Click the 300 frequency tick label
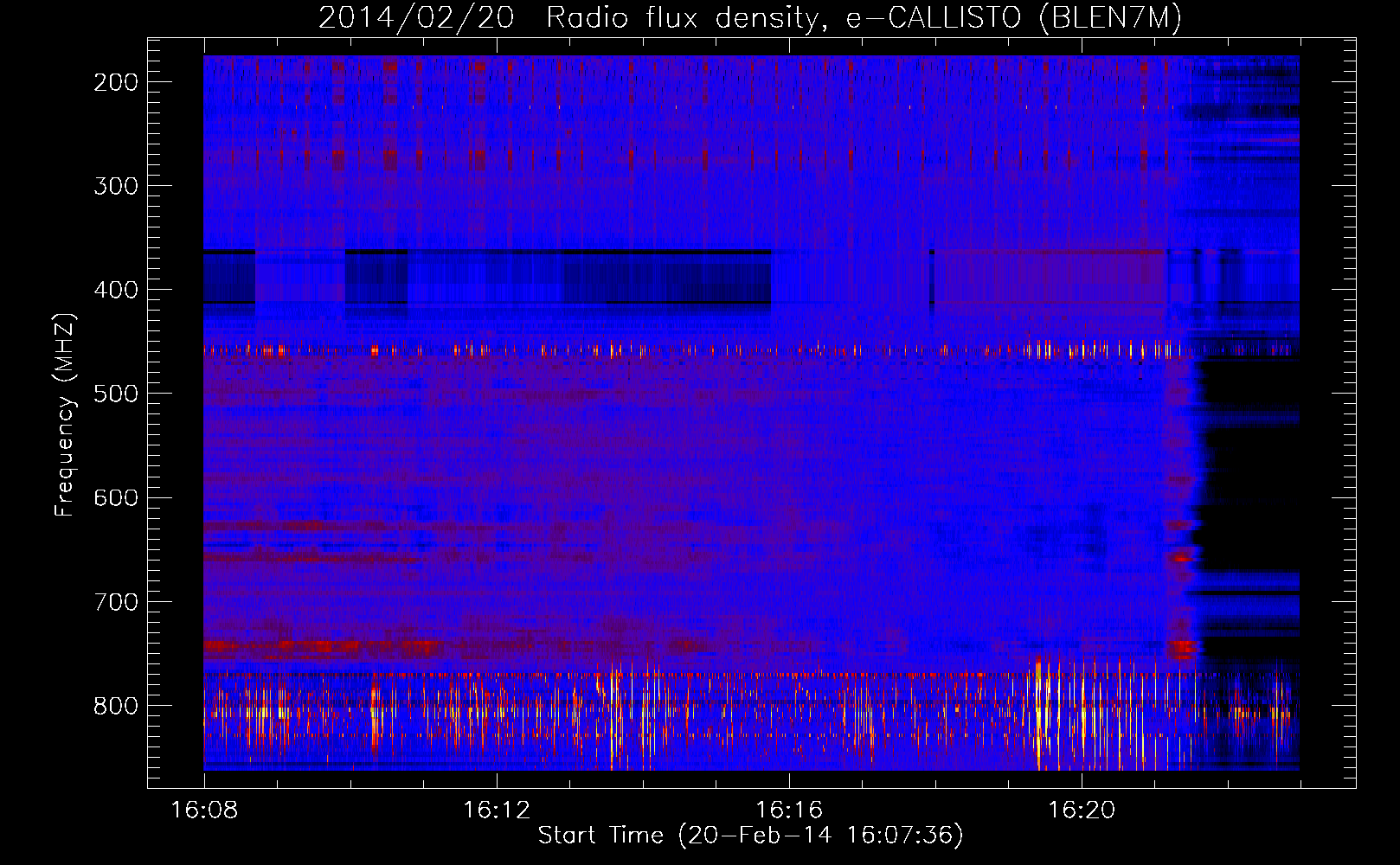The height and width of the screenshot is (865, 1400). click(116, 186)
